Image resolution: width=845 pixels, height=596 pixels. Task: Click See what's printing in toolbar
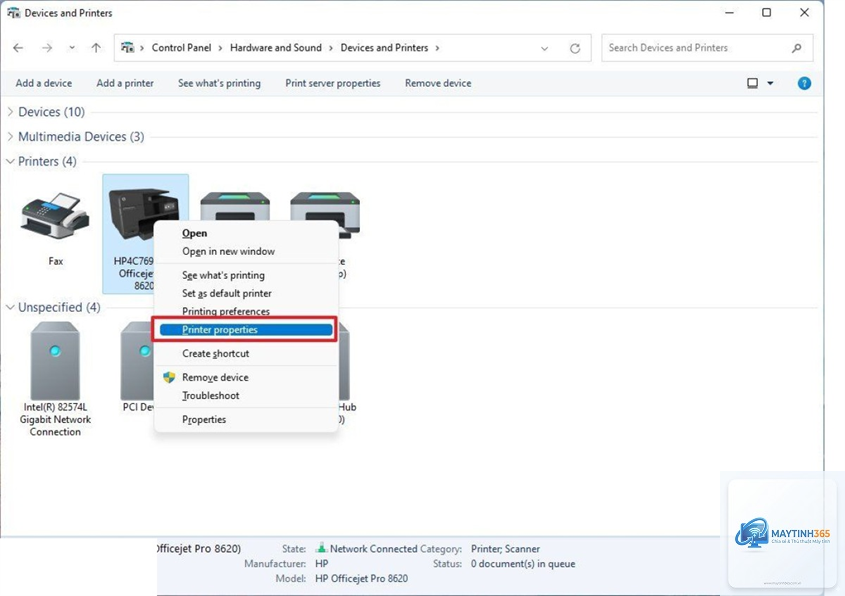pyautogui.click(x=219, y=83)
